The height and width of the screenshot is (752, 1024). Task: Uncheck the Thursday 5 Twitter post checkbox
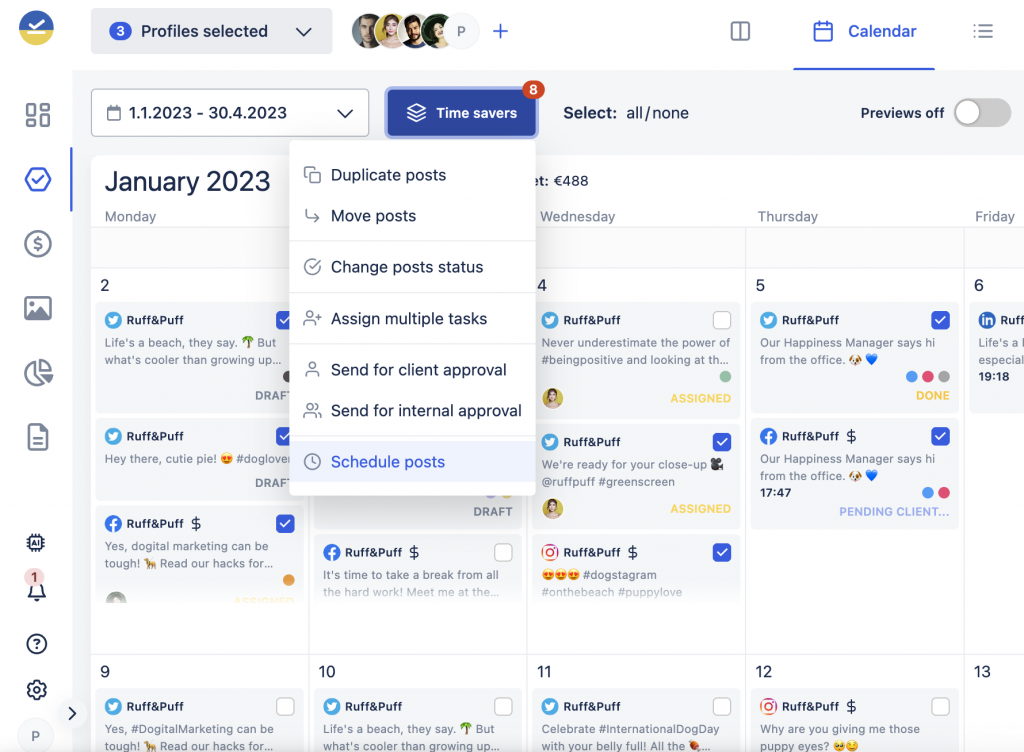[940, 320]
